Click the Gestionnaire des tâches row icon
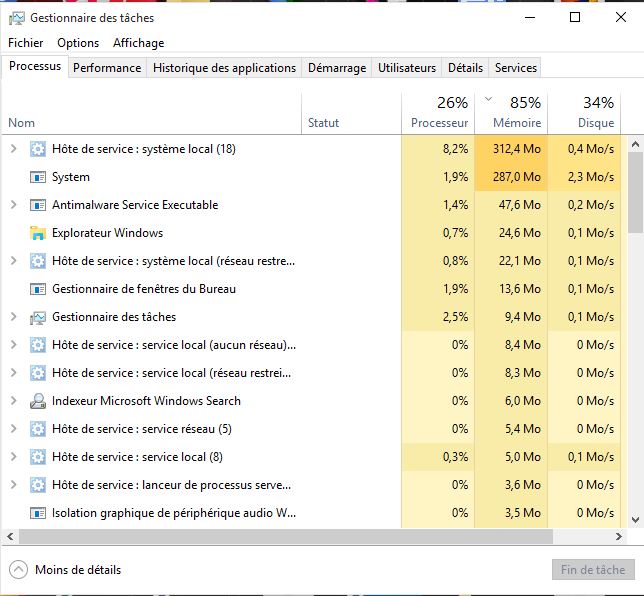The width and height of the screenshot is (644, 596). tap(38, 317)
